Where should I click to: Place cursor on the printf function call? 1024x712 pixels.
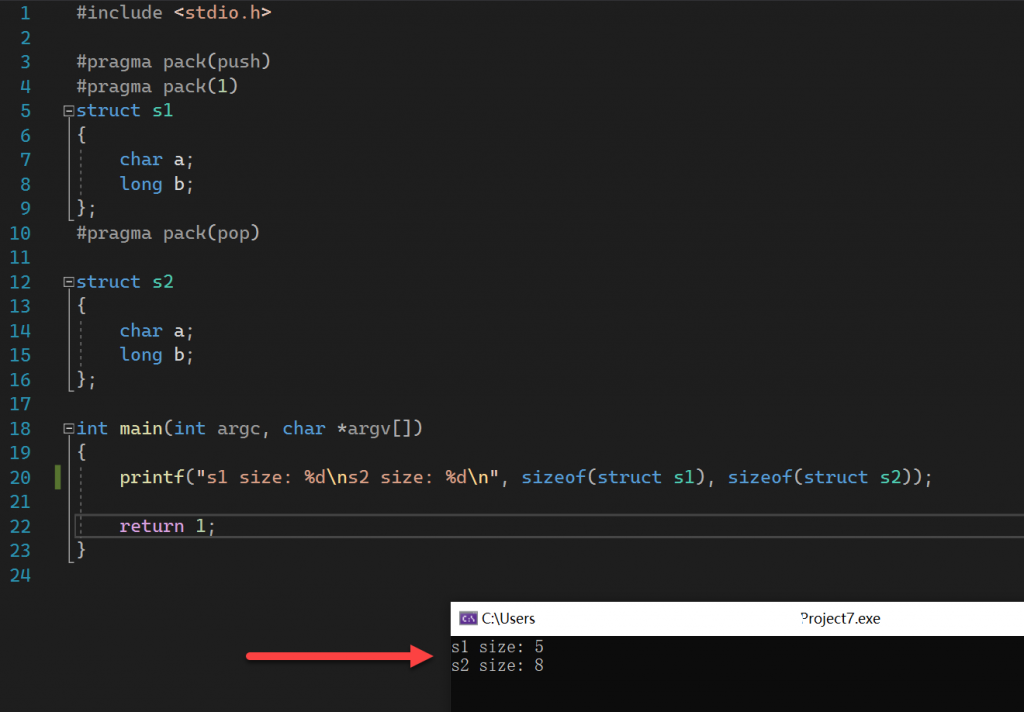pyautogui.click(x=144, y=477)
